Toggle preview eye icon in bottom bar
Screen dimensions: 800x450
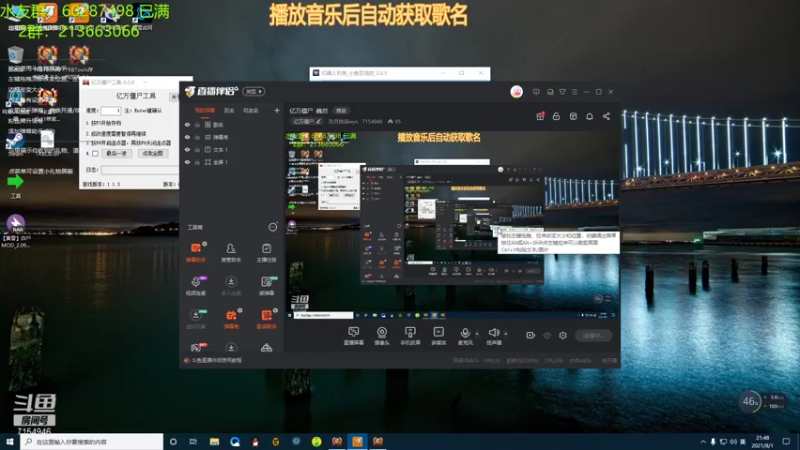click(x=547, y=335)
